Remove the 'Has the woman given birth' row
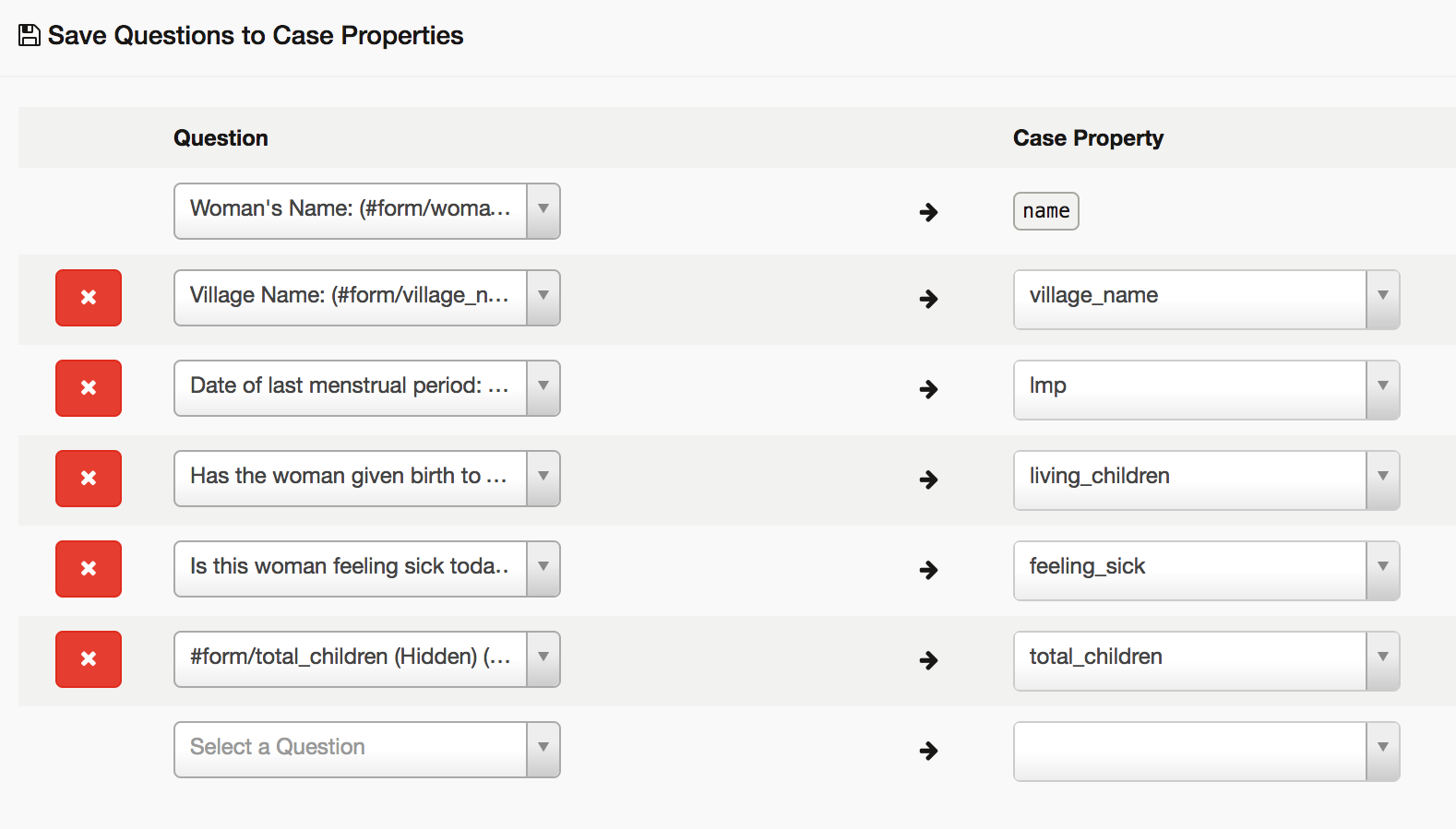 pyautogui.click(x=89, y=479)
